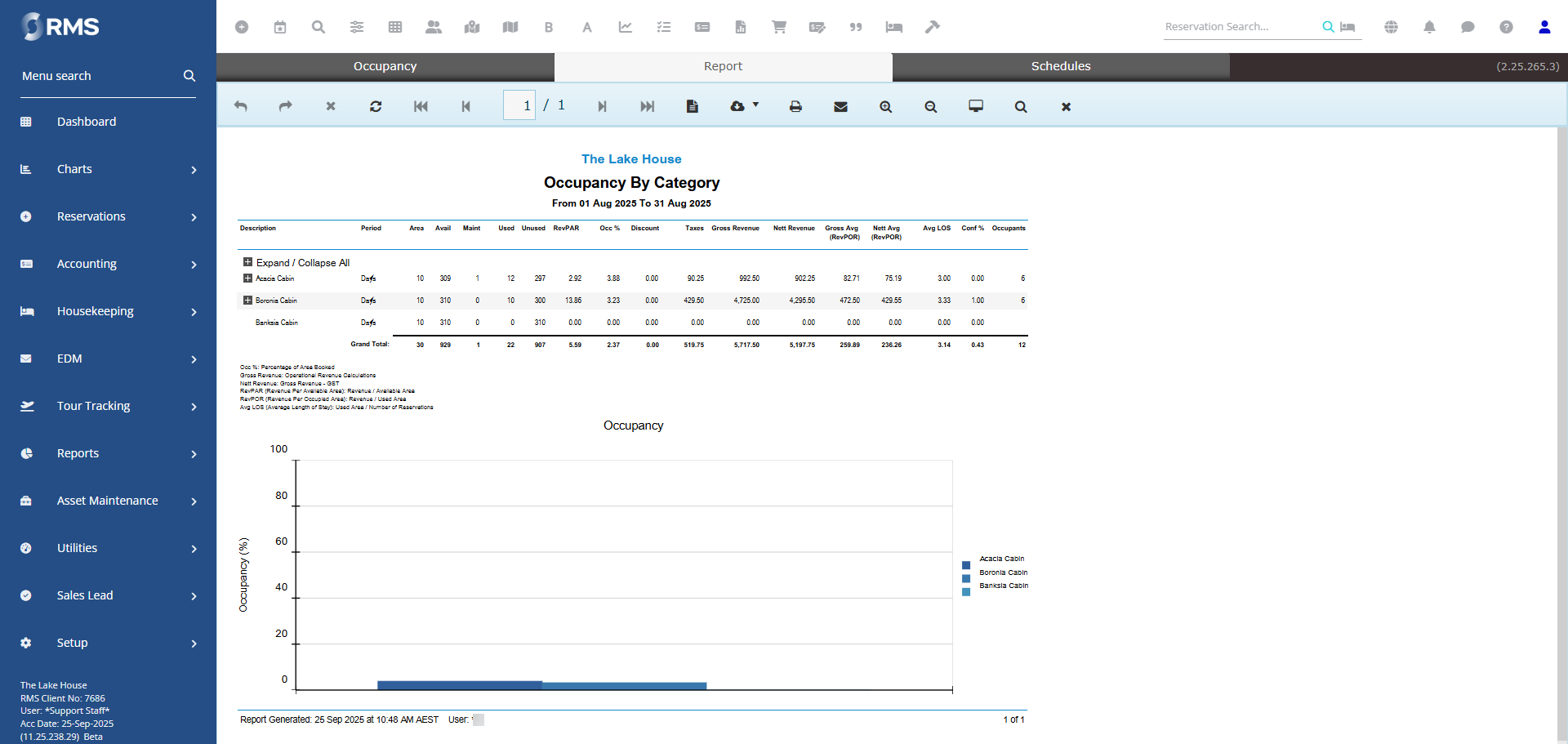Open the quotes icon in top toolbar
Screen dimensions: 1568x744
(856, 27)
